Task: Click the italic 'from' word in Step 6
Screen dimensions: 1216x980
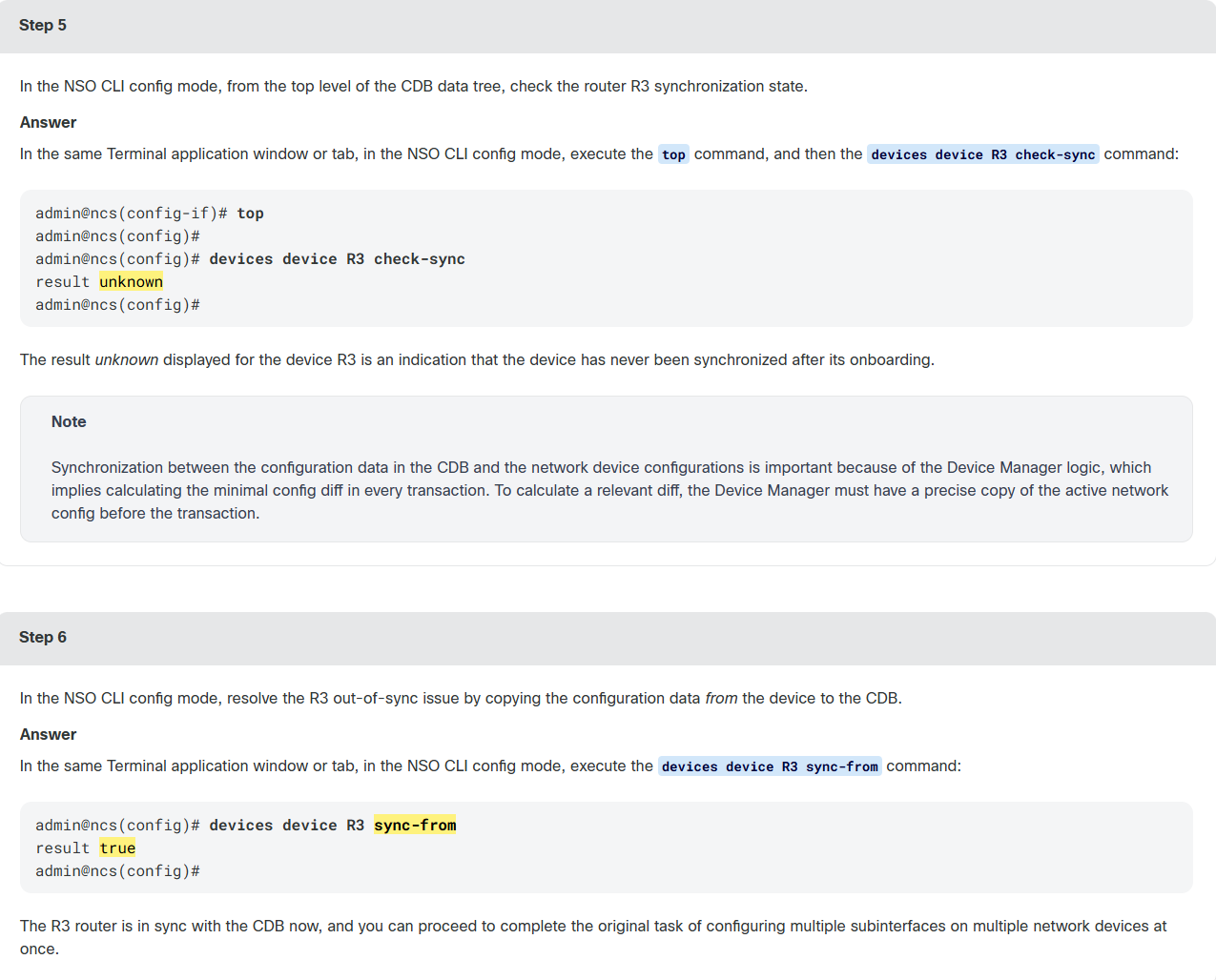Action: (x=721, y=698)
